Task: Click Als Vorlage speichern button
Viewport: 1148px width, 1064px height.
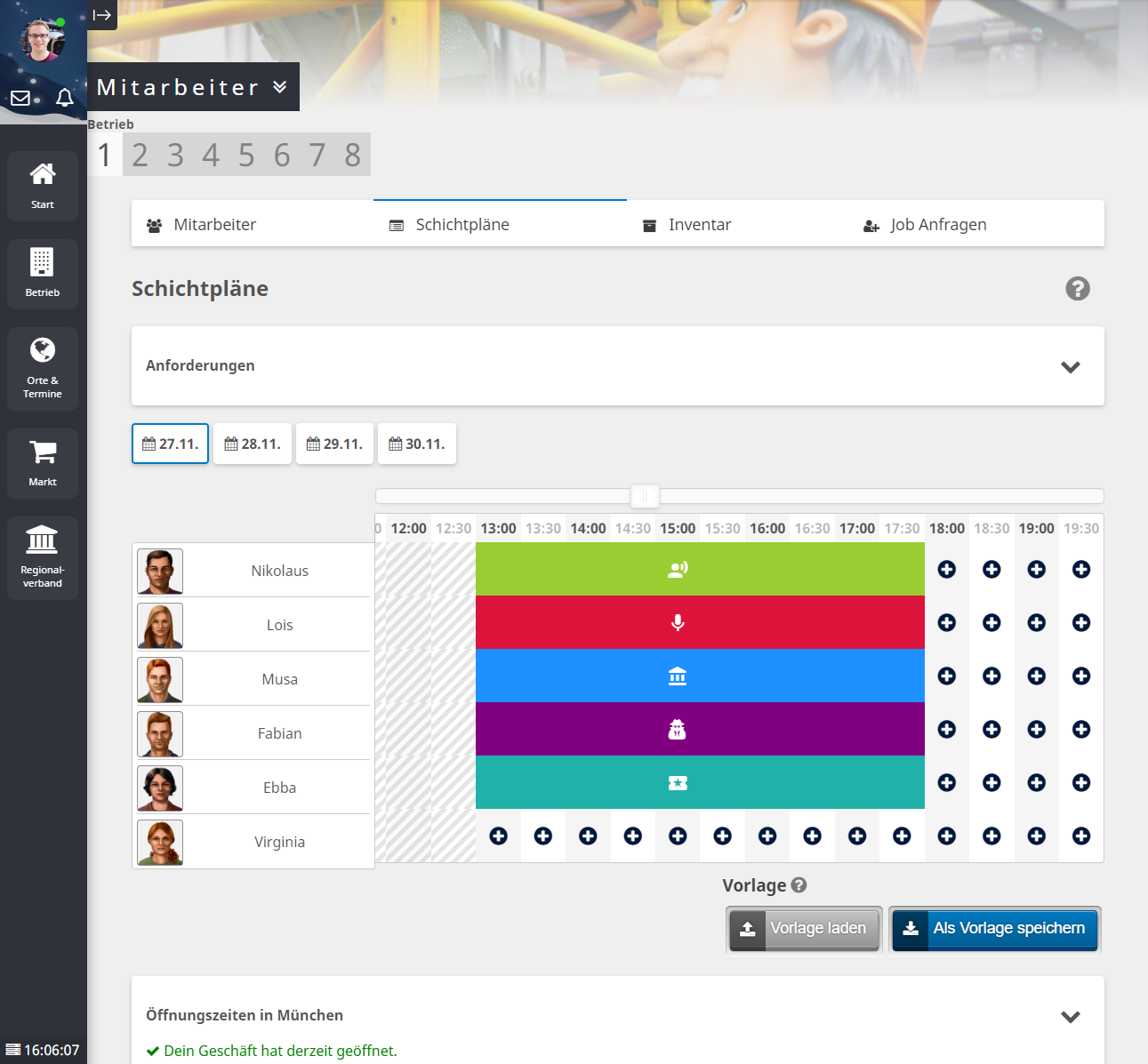Action: [994, 929]
